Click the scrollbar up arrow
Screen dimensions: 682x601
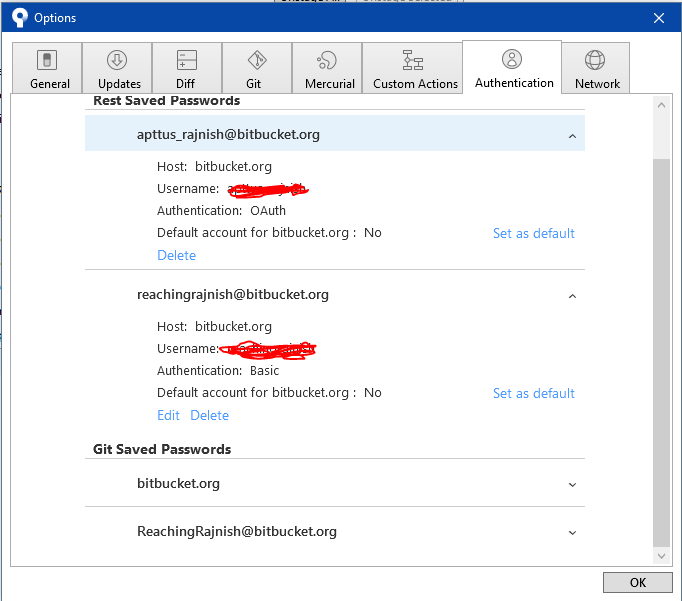(661, 105)
